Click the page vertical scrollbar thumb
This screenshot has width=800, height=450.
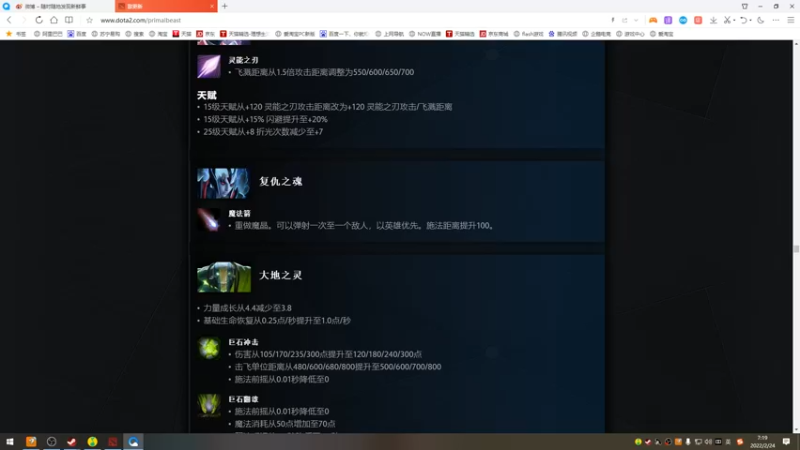tap(796, 248)
